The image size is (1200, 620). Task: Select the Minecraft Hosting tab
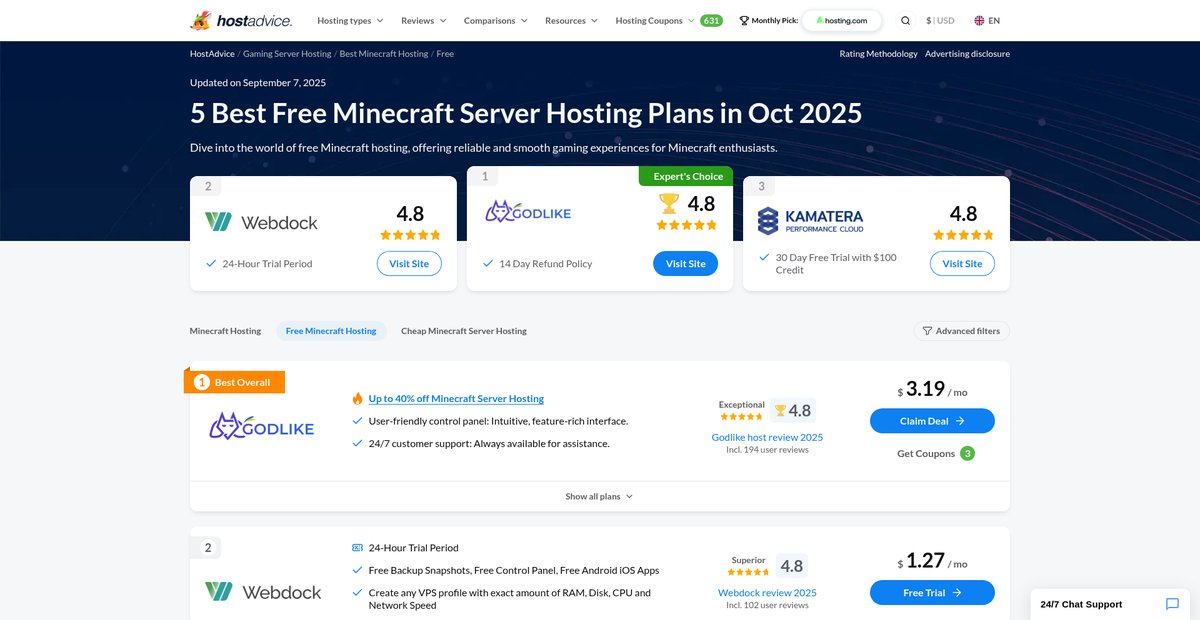225,331
